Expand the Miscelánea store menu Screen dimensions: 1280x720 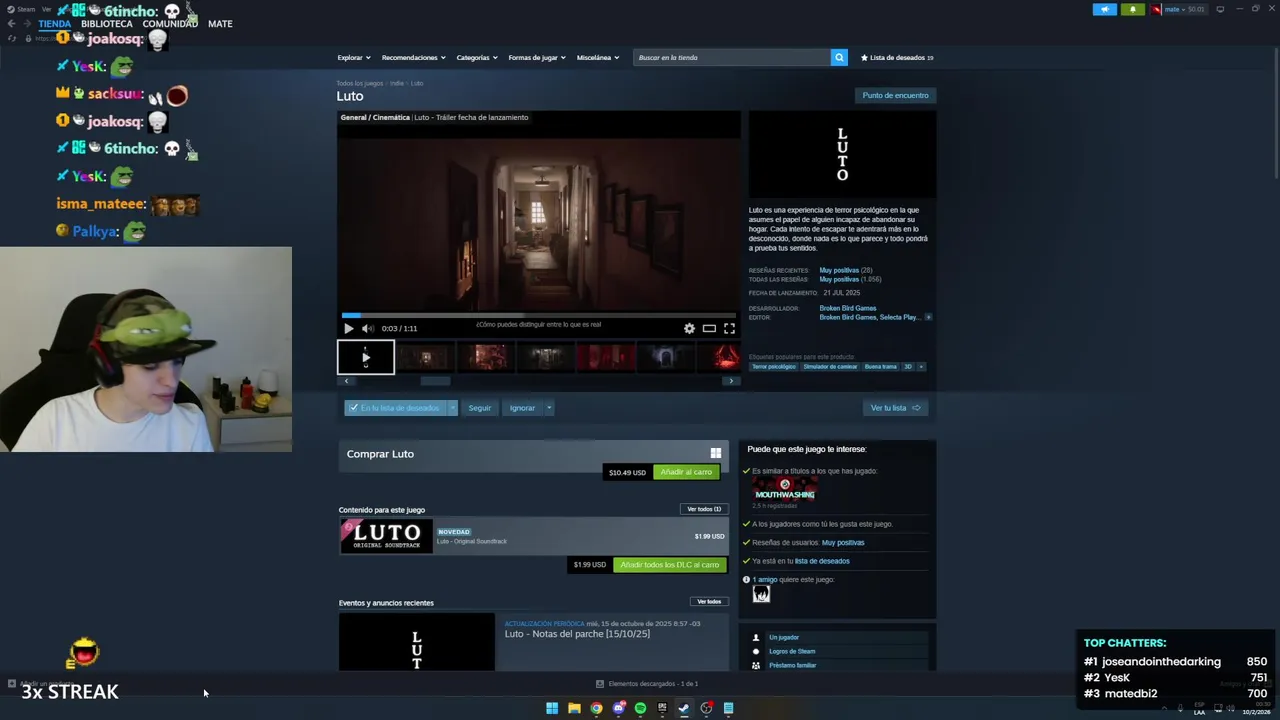click(597, 58)
